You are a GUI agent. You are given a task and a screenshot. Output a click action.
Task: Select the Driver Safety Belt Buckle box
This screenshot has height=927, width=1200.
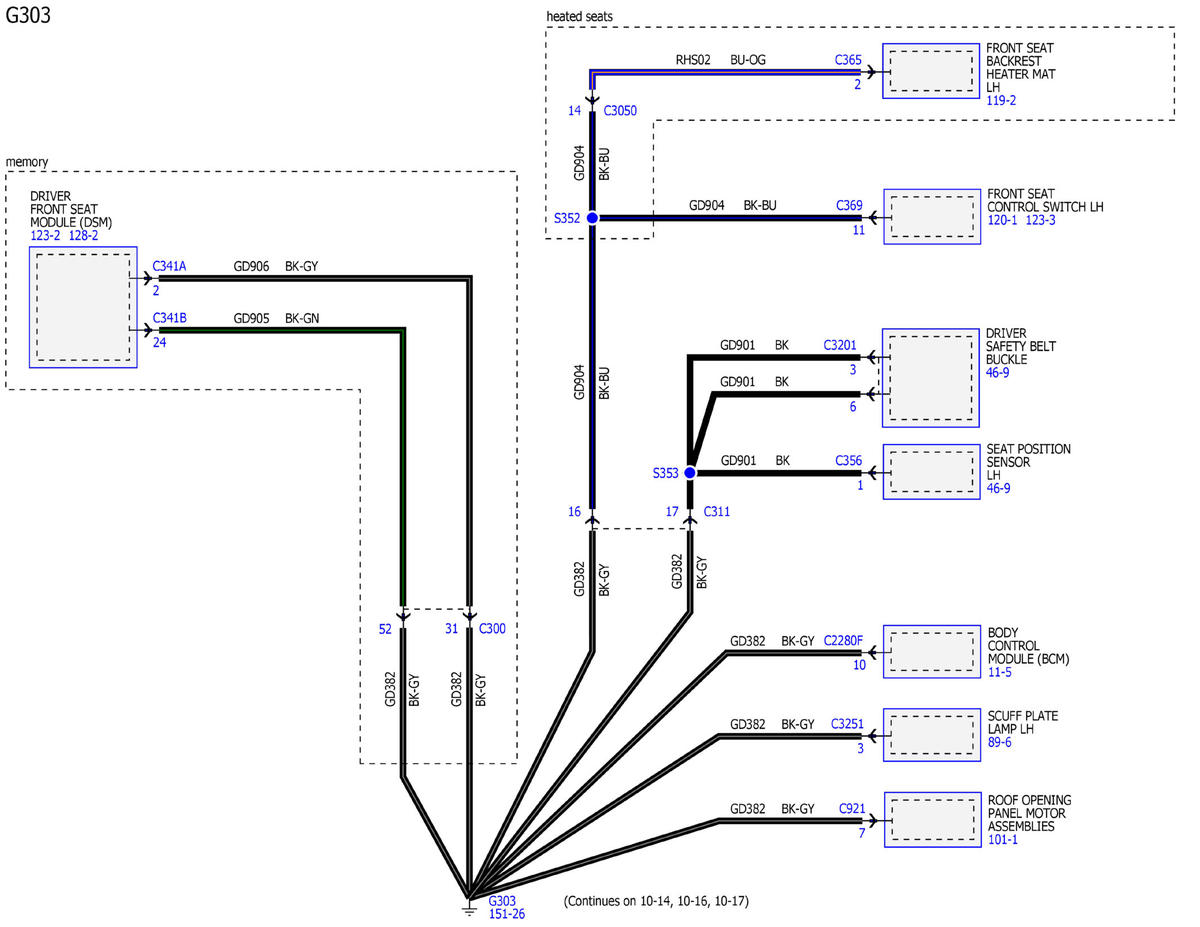point(931,378)
